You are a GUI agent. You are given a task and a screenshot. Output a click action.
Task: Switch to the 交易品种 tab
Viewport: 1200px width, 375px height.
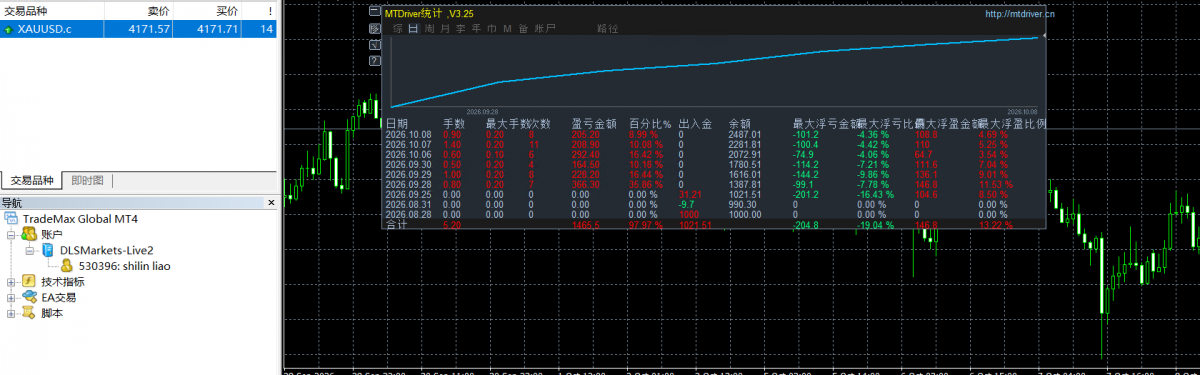(x=32, y=181)
